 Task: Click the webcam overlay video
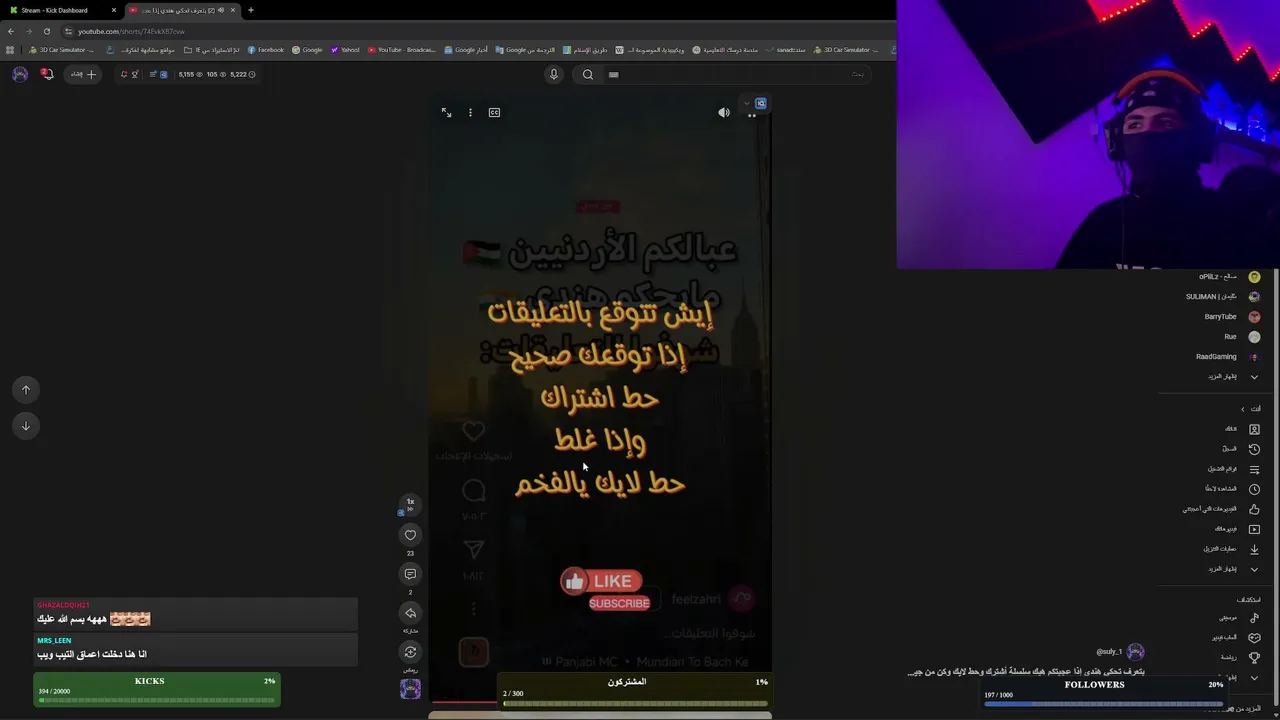coord(1088,134)
